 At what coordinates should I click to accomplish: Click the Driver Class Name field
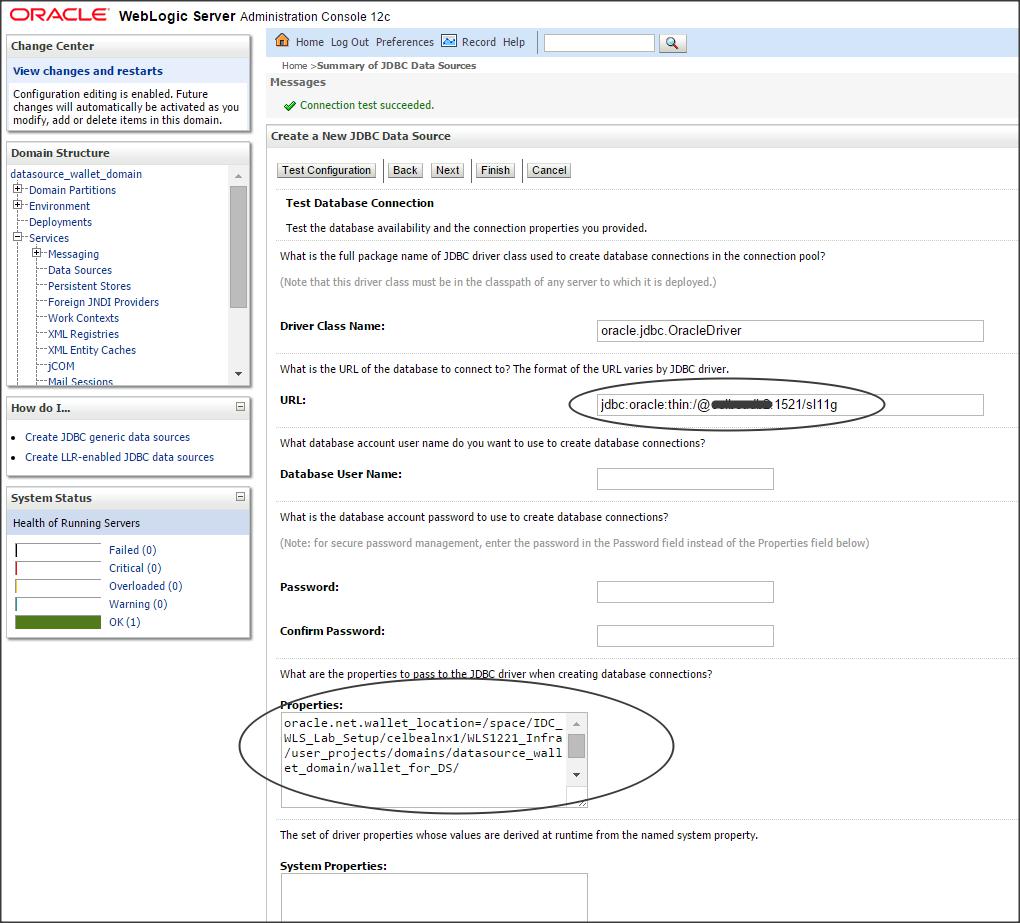point(790,330)
